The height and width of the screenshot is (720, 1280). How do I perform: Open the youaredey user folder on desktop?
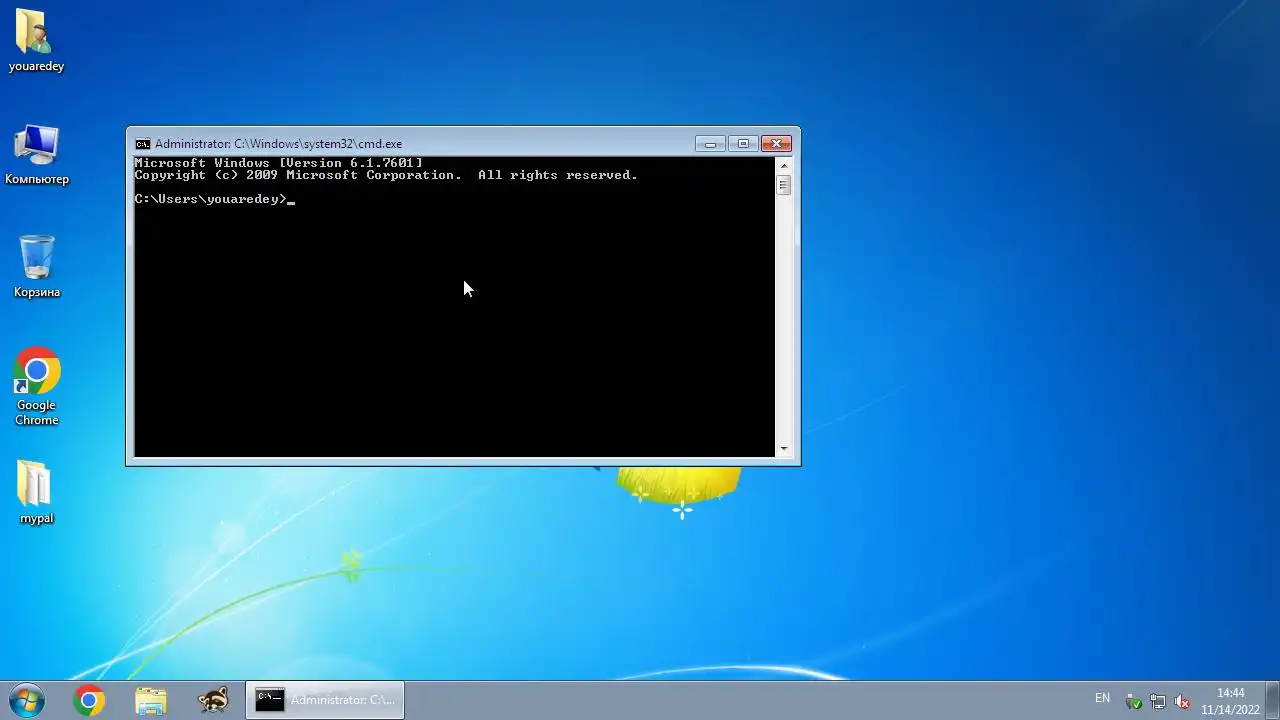coord(36,41)
